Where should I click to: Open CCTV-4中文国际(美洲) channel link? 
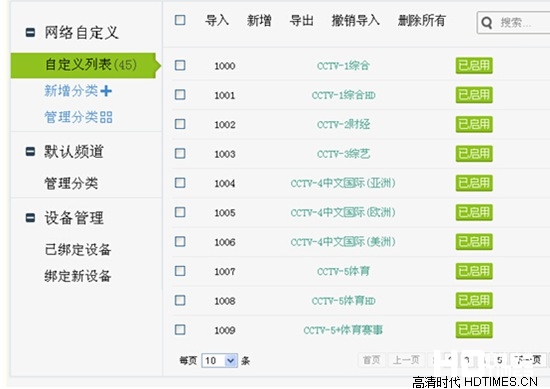point(343,242)
